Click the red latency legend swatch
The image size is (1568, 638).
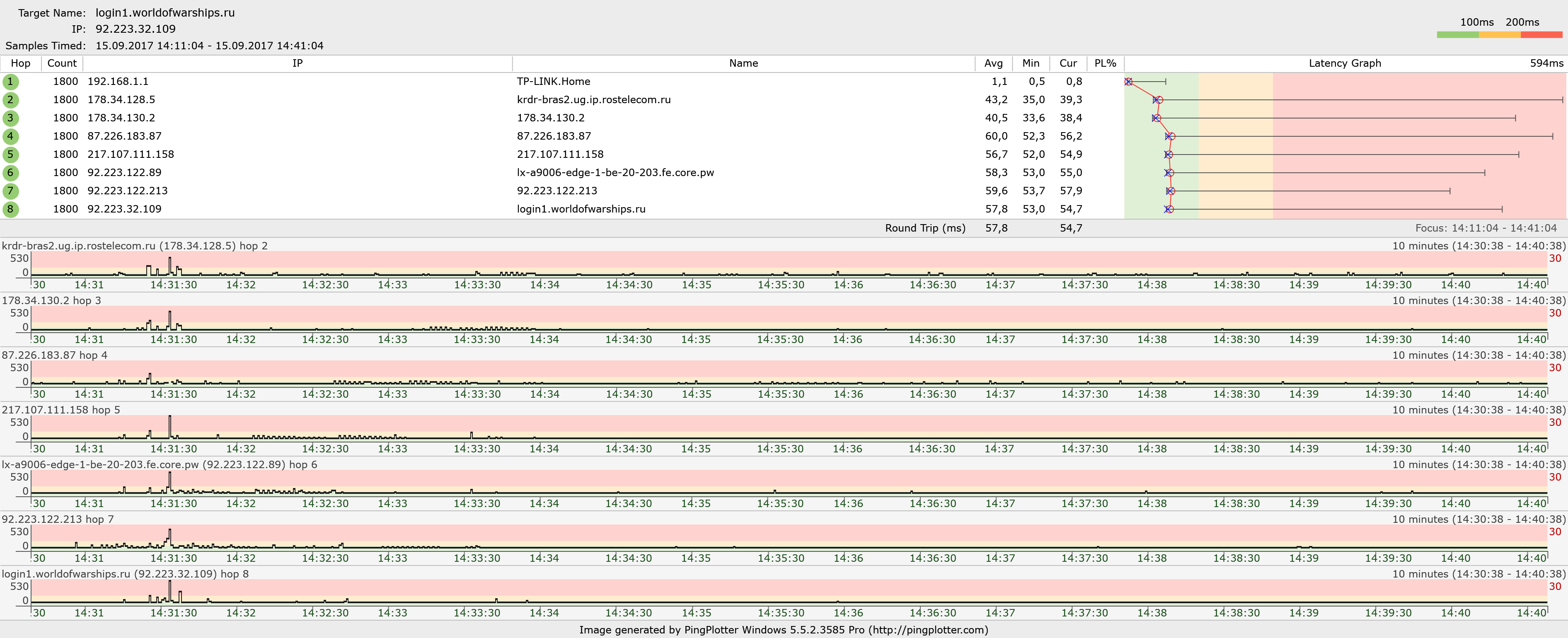tap(1542, 35)
